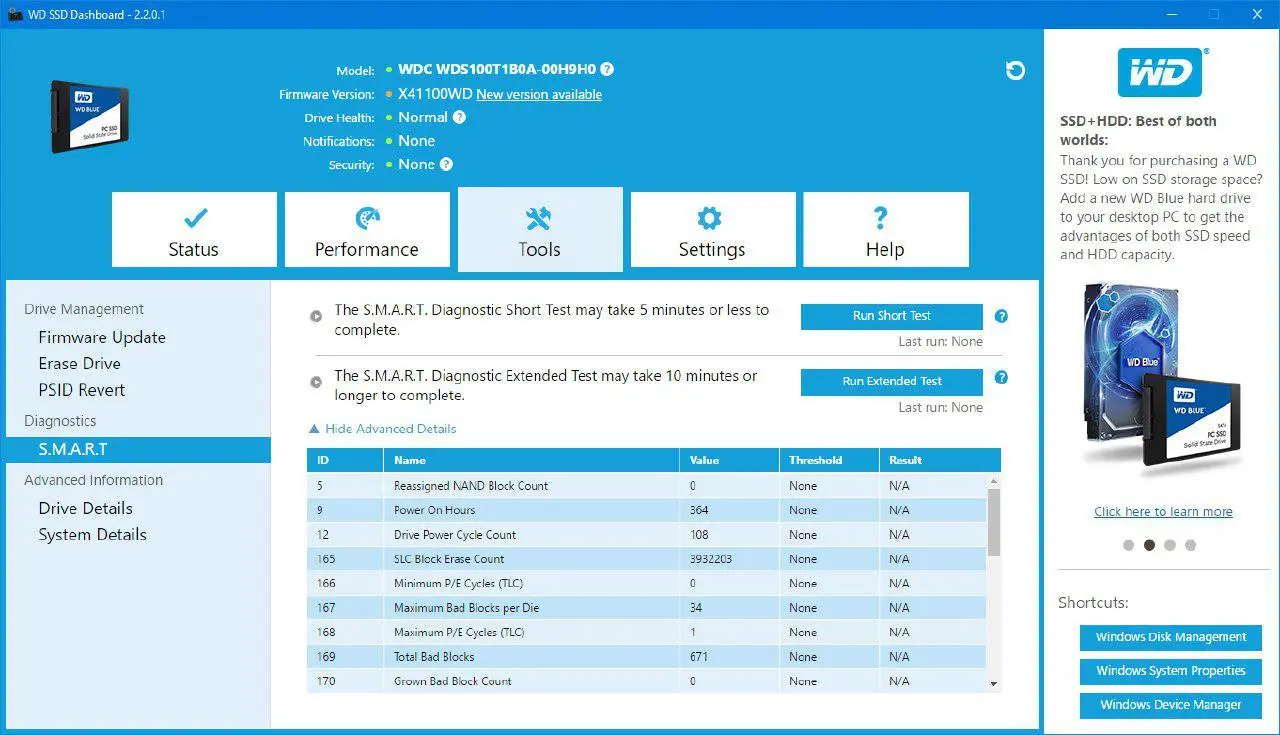Click help icon next to Run Short Test
The height and width of the screenshot is (735, 1280).
point(1001,316)
